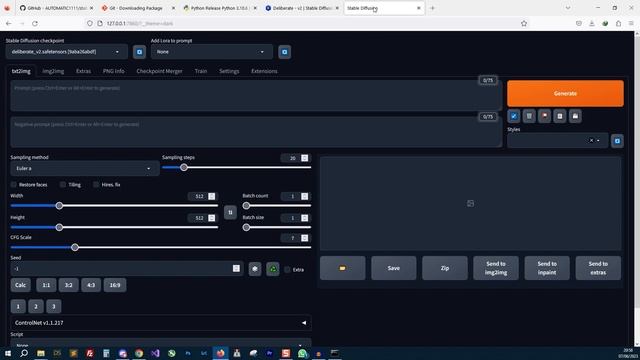This screenshot has width=640, height=360.
Task: Enable Hires. fix checkbox
Action: (96, 184)
